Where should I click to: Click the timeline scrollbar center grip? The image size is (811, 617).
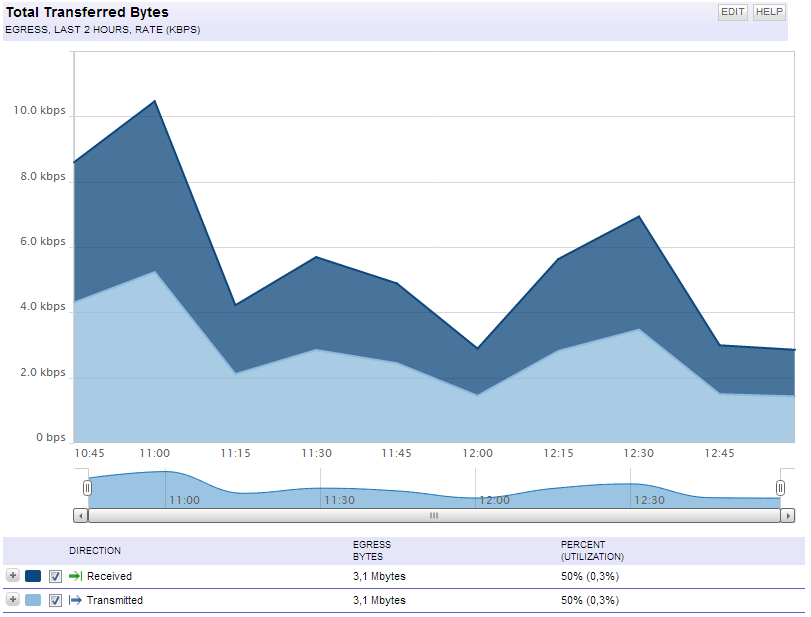tap(434, 516)
